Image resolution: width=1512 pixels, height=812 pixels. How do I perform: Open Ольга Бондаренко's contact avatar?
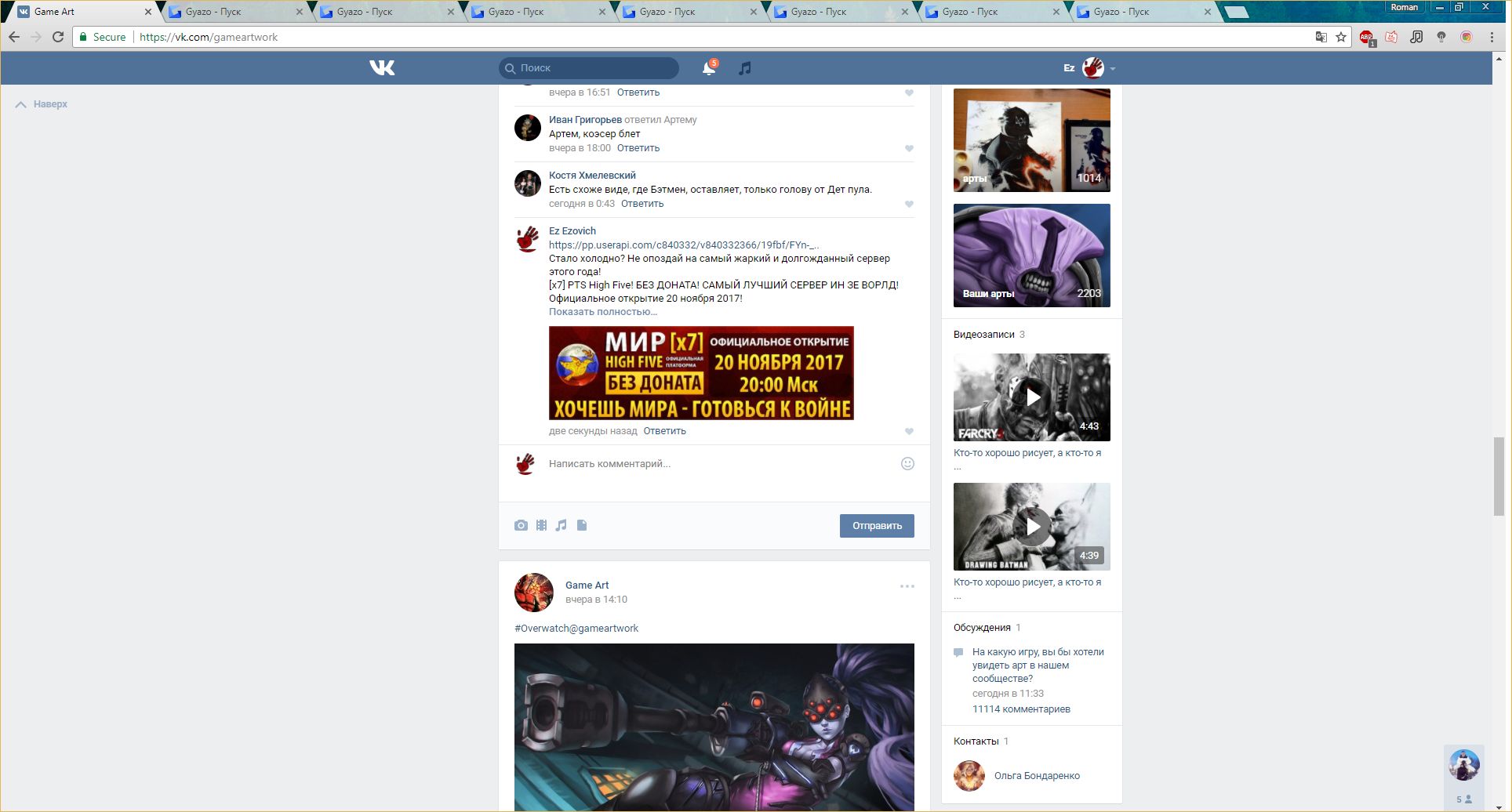click(969, 776)
